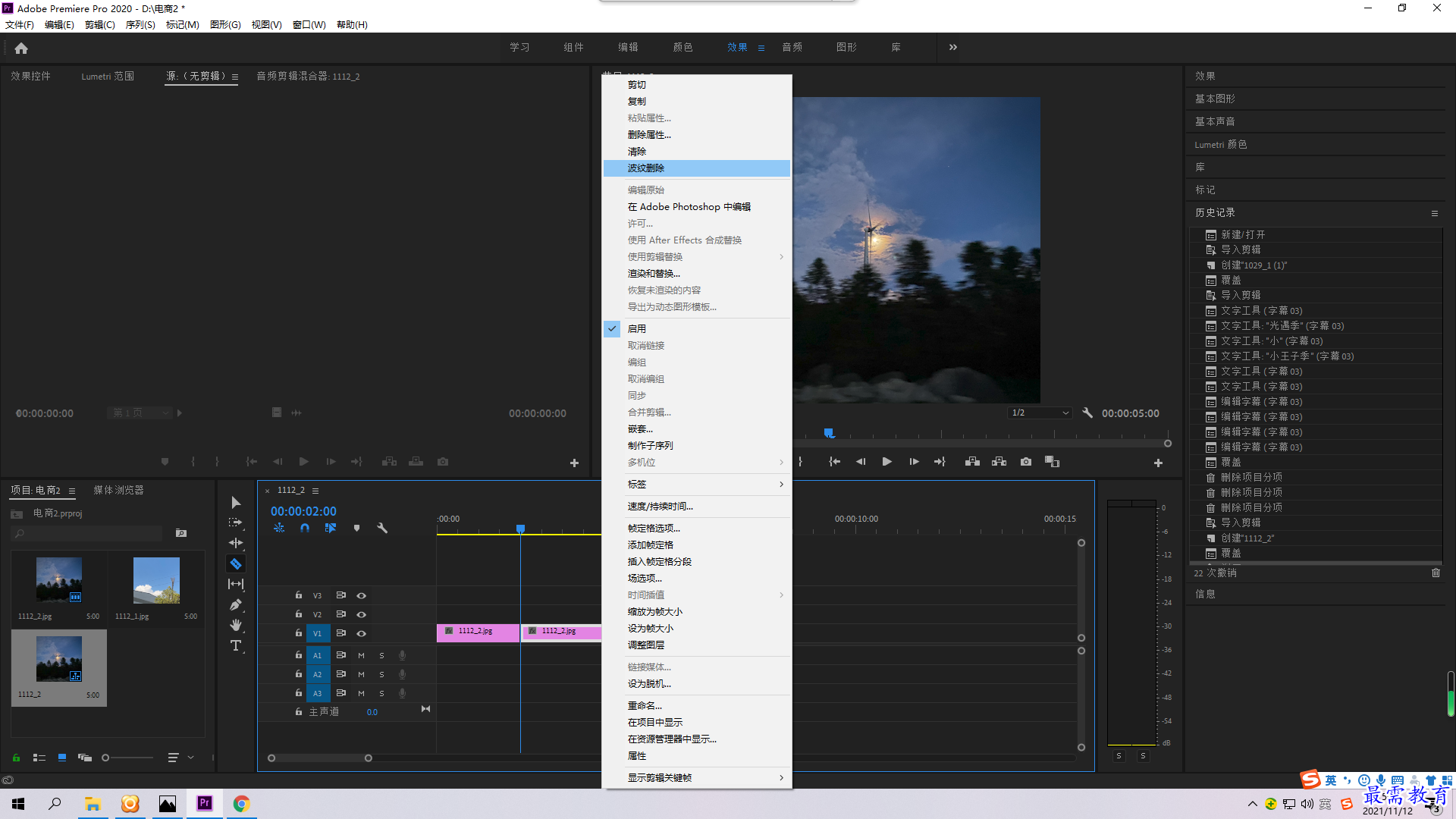
Task: Choose 重命名 in context menu
Action: point(696,705)
